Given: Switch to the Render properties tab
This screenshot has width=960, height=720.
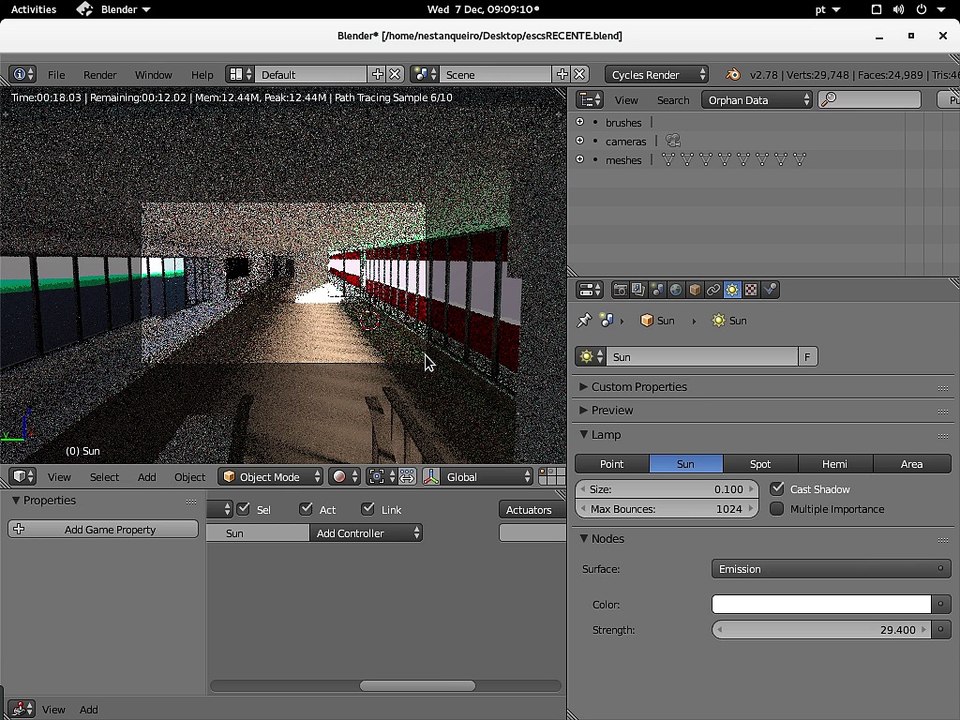Looking at the screenshot, I should coord(620,290).
